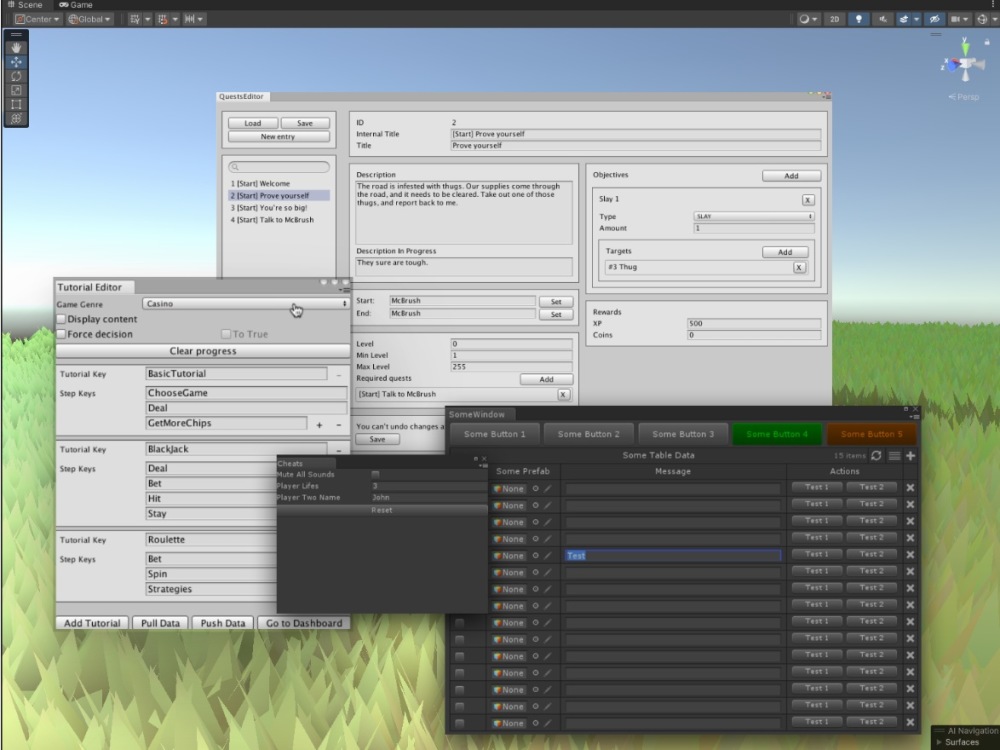Tick the last table row checkbox
The width and height of the screenshot is (1000, 750).
point(460,723)
